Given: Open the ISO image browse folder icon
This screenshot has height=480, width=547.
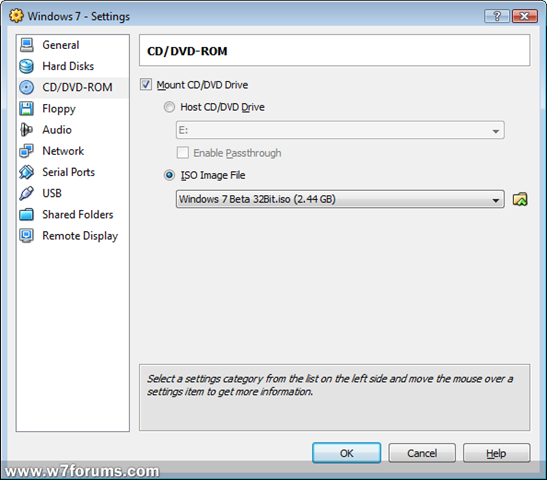Looking at the screenshot, I should (x=520, y=199).
